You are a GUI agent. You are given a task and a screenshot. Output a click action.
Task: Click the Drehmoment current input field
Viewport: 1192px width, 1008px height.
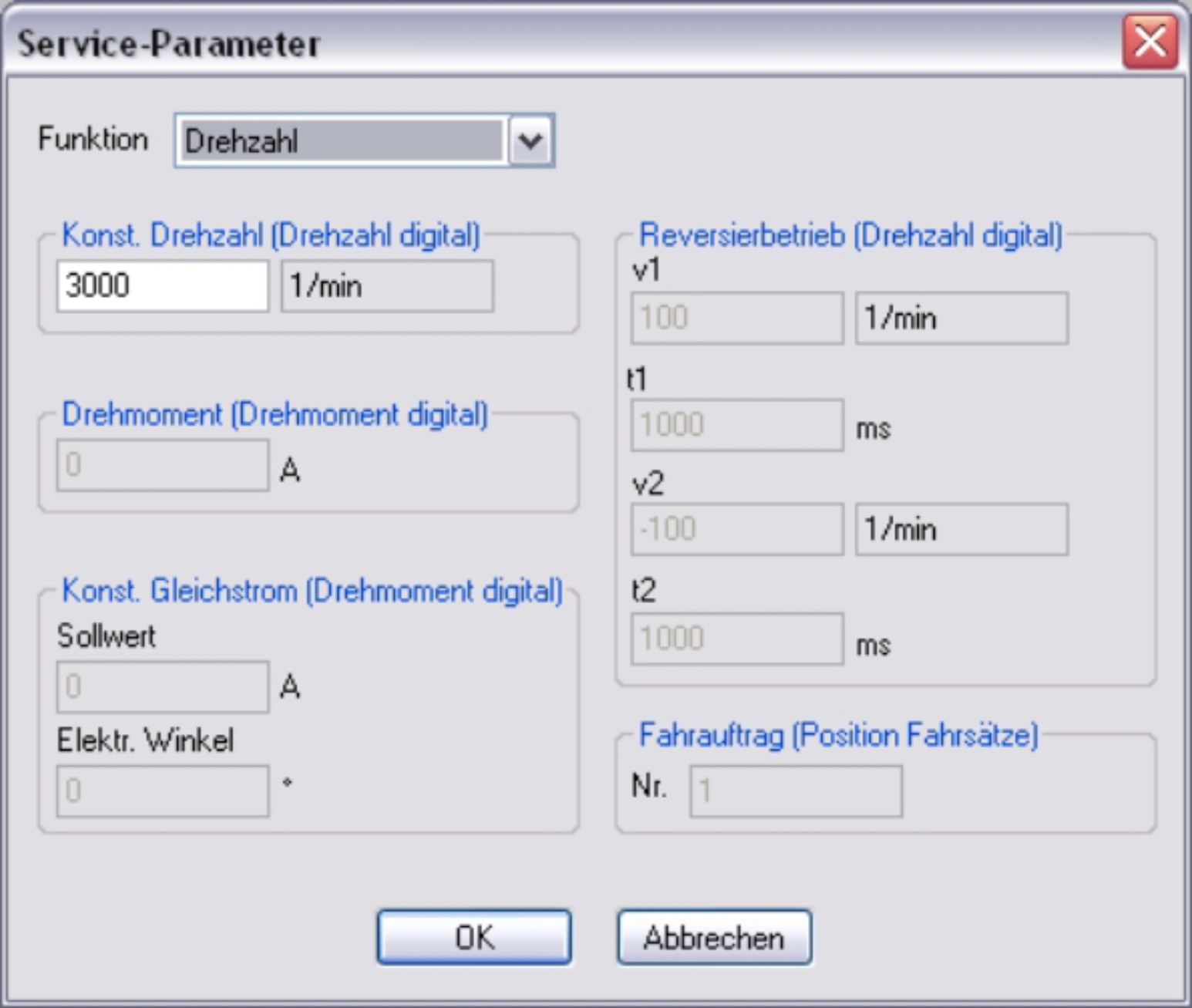162,465
